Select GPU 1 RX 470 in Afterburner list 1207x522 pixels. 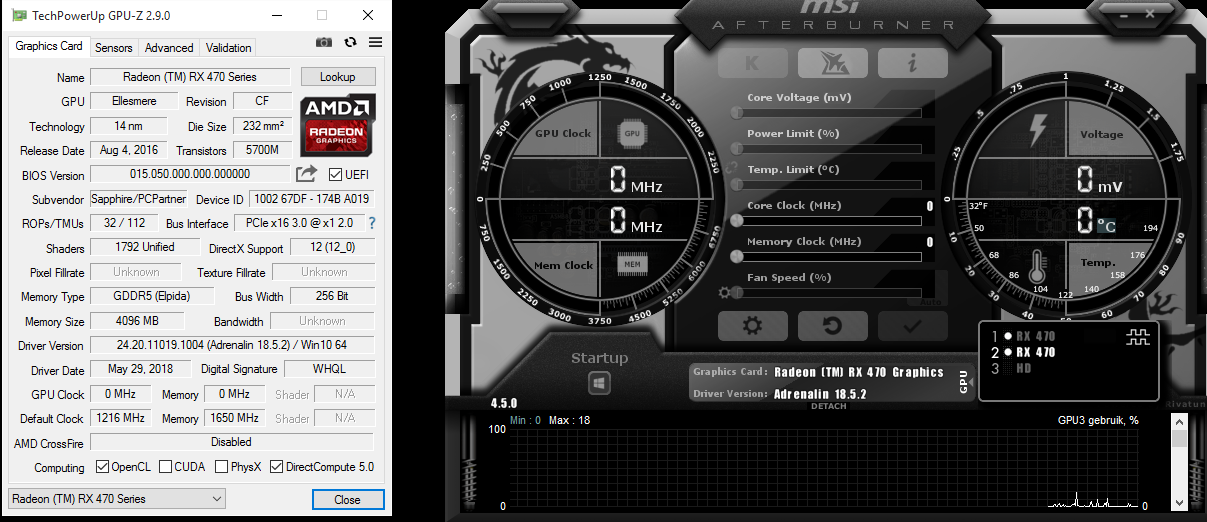(x=1022, y=336)
